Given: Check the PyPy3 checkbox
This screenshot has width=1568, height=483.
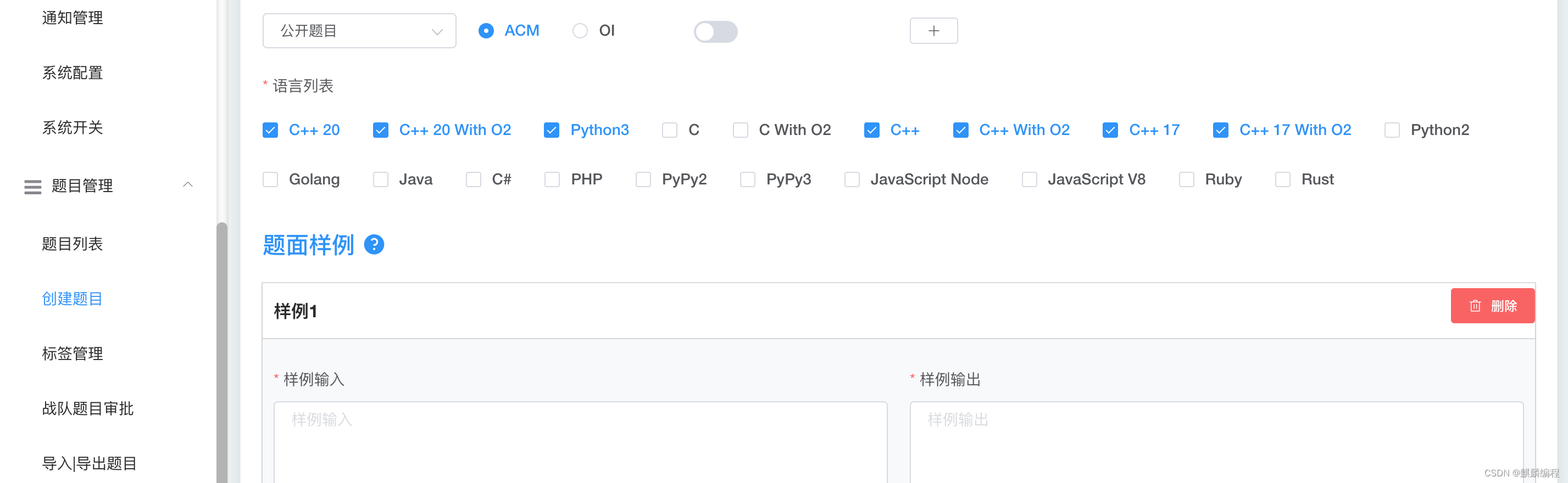Looking at the screenshot, I should 748,179.
